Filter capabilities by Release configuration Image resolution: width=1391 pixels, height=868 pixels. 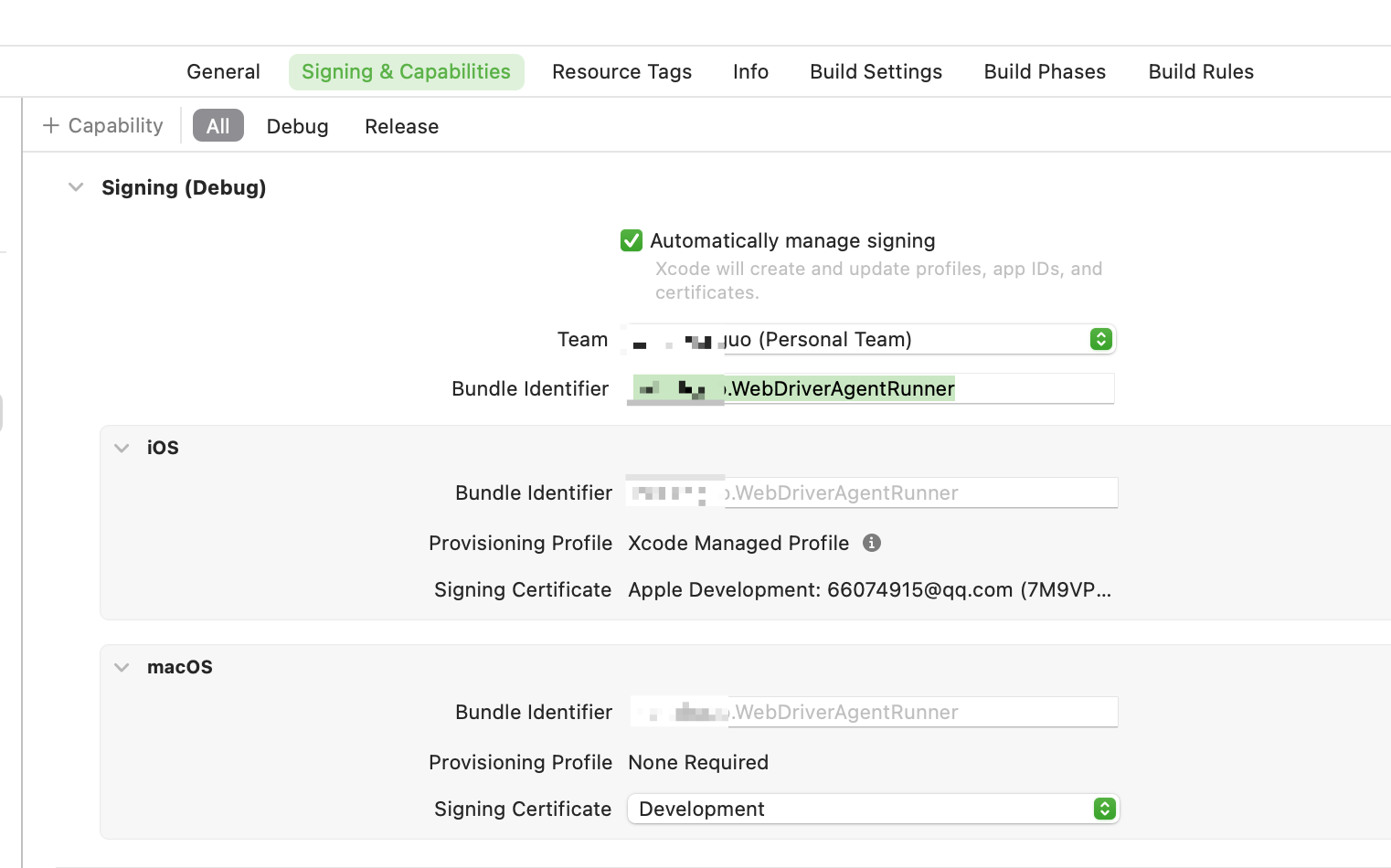[401, 126]
